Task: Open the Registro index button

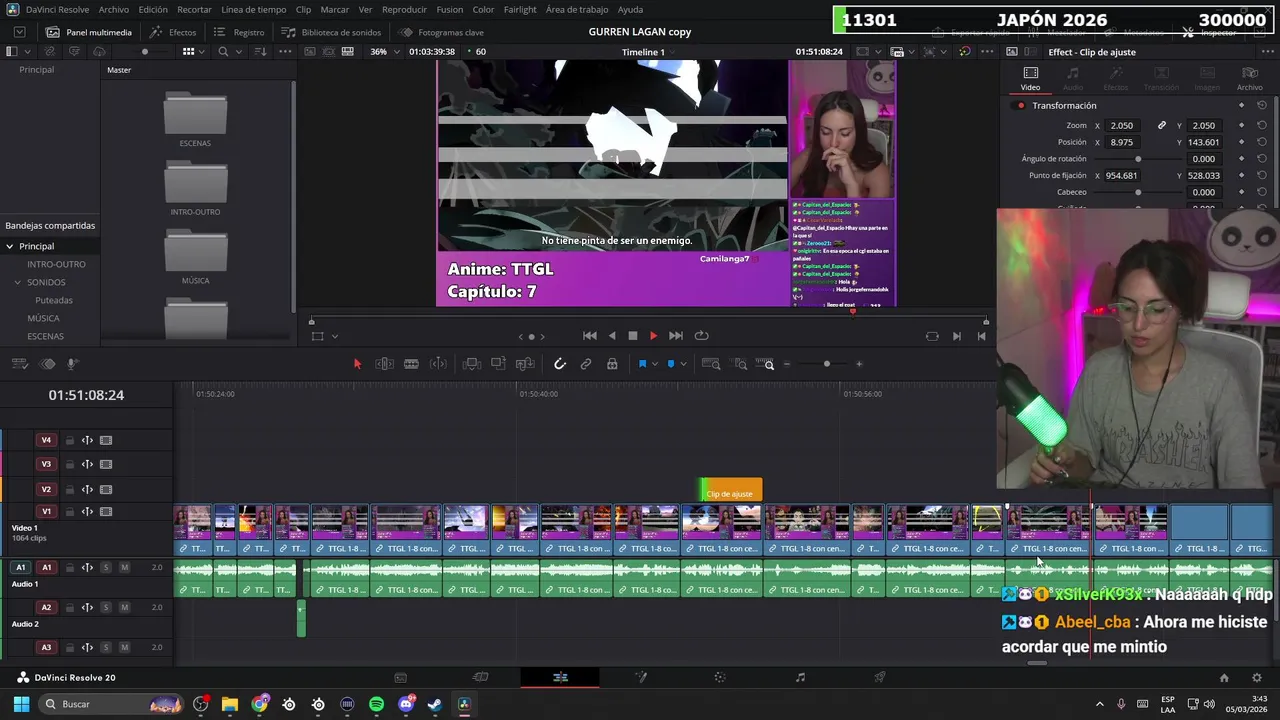Action: [239, 32]
